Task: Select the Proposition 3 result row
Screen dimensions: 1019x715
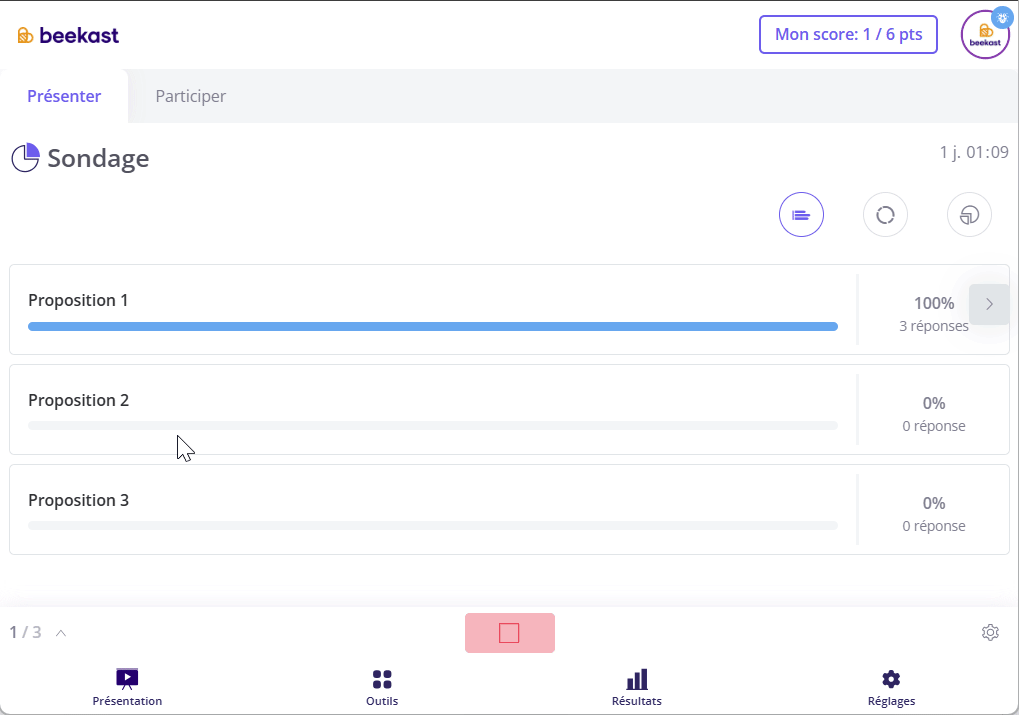Action: pos(432,509)
